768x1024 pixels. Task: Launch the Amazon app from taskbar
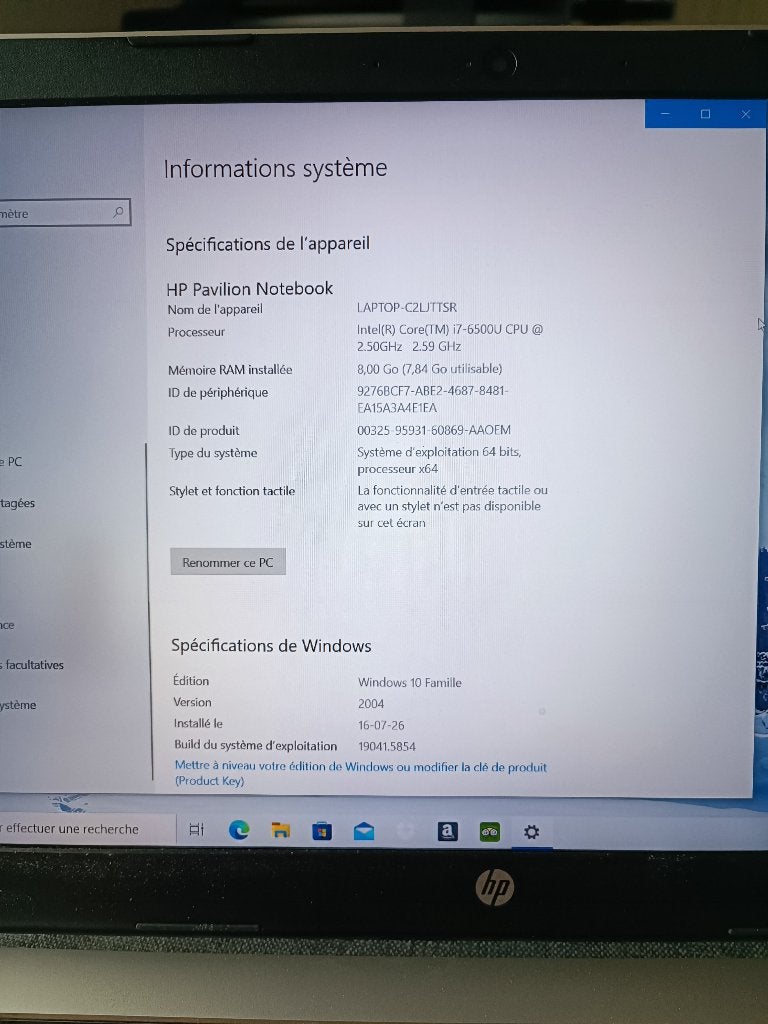coord(447,831)
